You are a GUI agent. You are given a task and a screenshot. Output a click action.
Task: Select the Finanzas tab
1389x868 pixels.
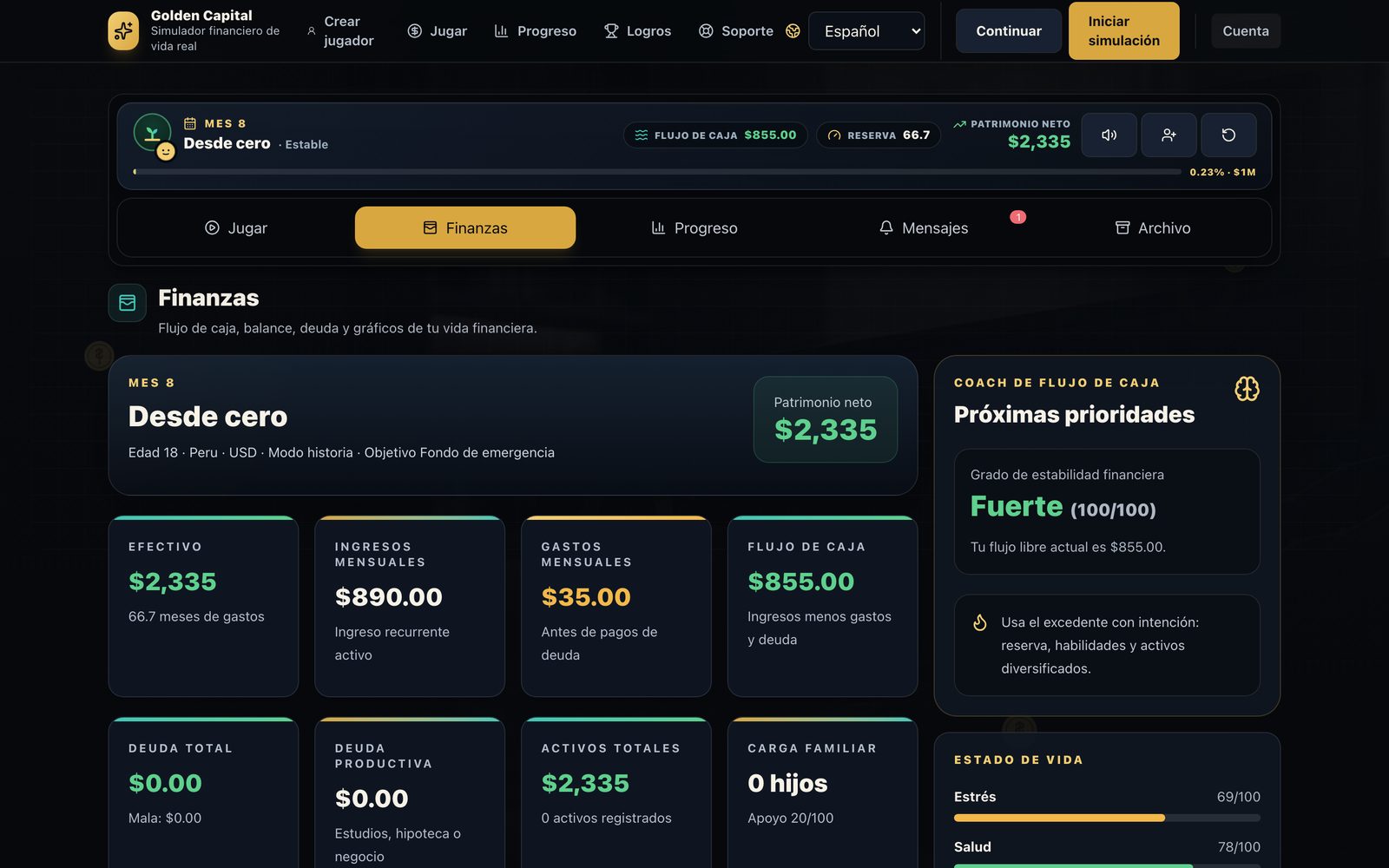point(465,228)
